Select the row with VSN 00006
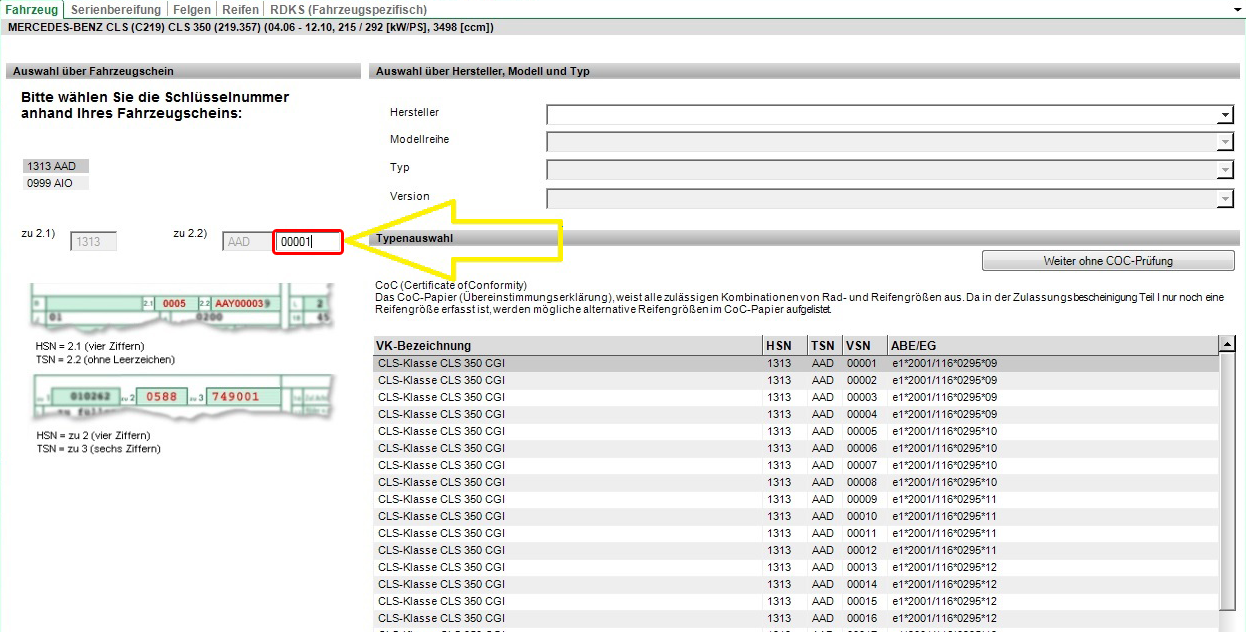This screenshot has height=632, width=1246. pyautogui.click(x=796, y=448)
